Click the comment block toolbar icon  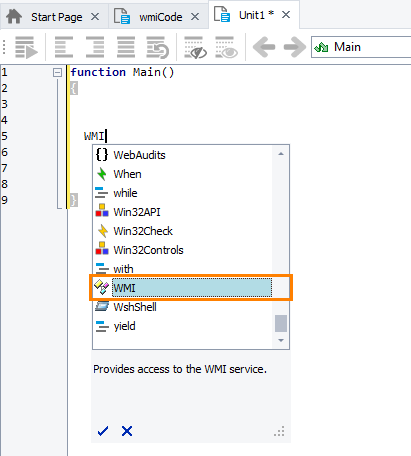pos(126,47)
